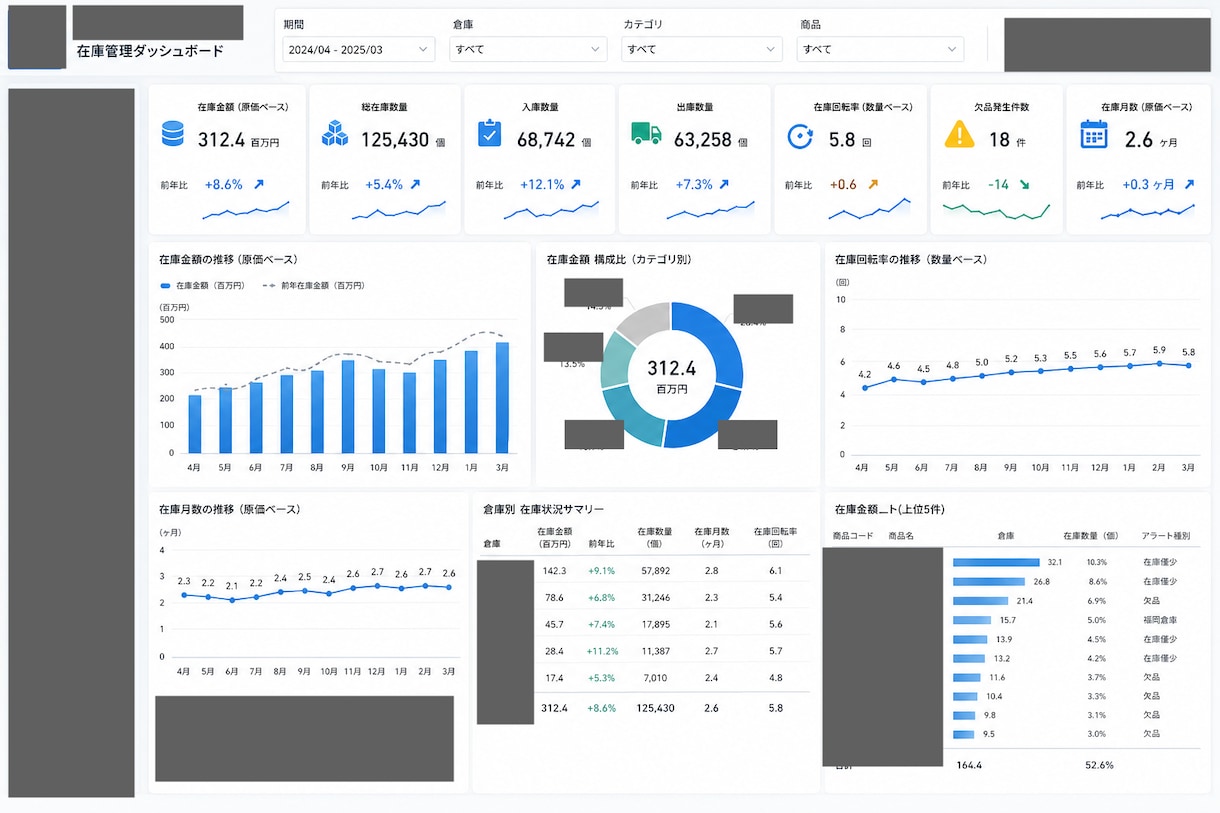1220x813 pixels.
Task: Click the 在庫金額（百万円） column header in 倉庫別 table
Action: coord(554,537)
